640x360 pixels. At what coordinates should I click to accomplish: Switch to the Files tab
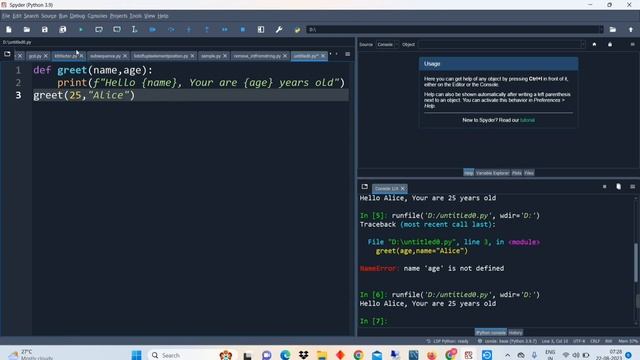coord(529,173)
